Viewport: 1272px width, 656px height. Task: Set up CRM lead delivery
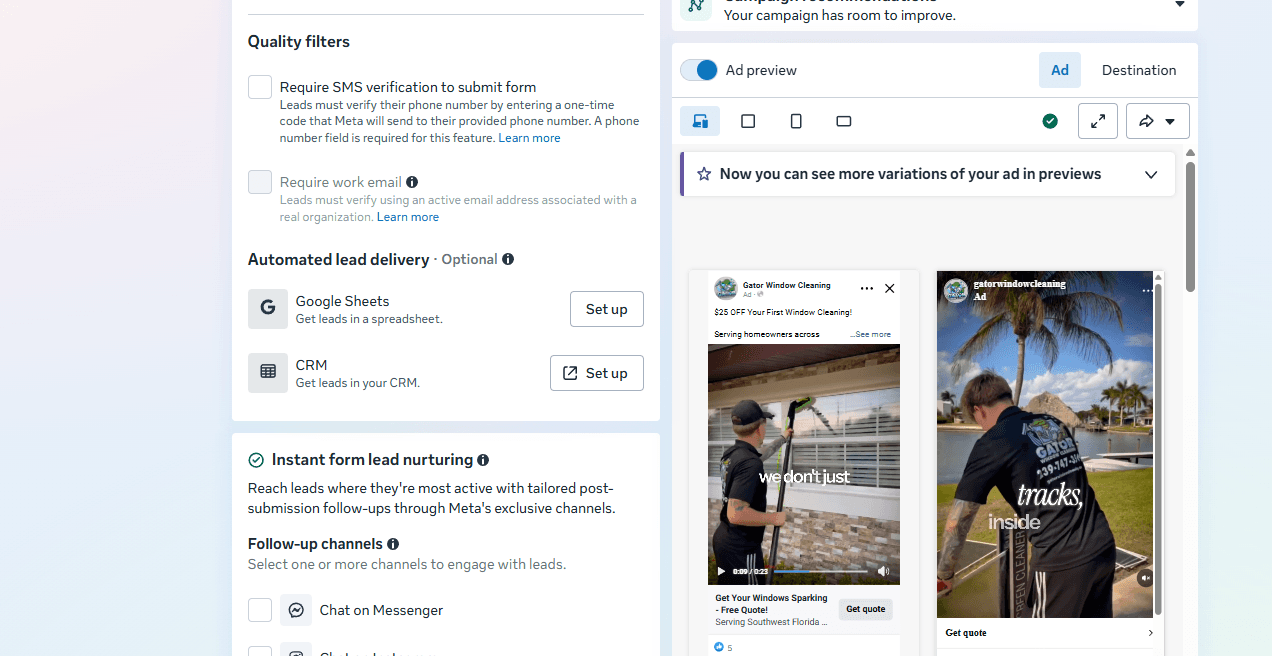(x=597, y=373)
